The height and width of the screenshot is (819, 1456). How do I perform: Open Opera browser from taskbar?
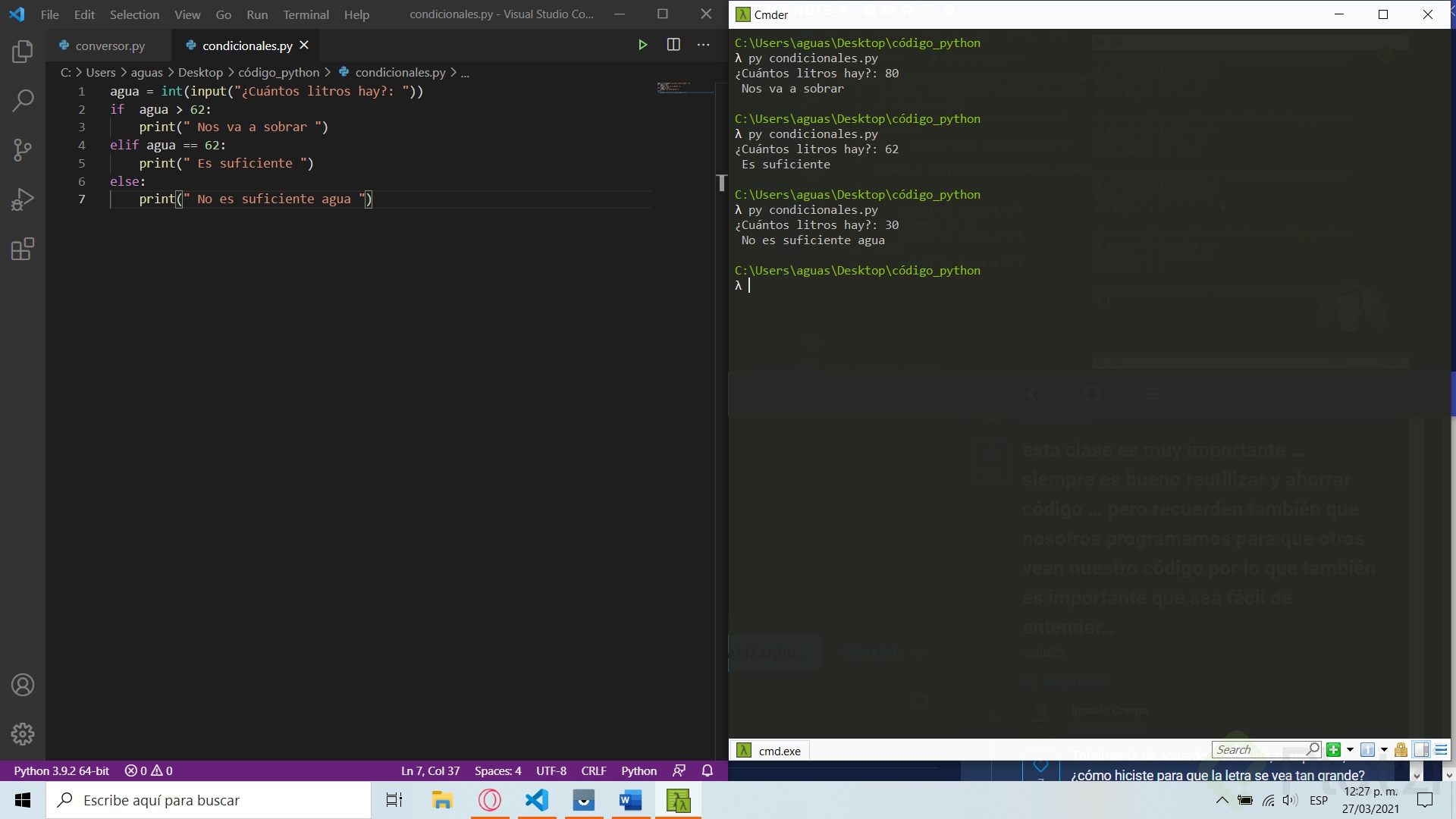[490, 800]
